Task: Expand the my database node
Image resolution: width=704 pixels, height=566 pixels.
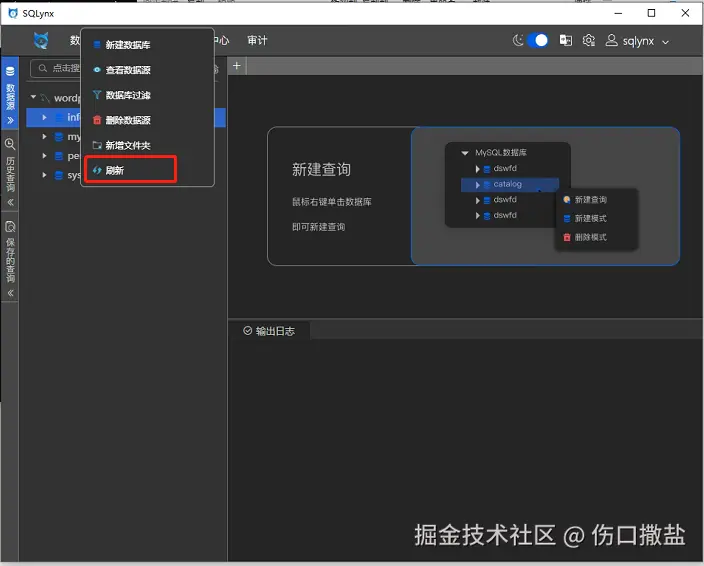Action: point(44,136)
